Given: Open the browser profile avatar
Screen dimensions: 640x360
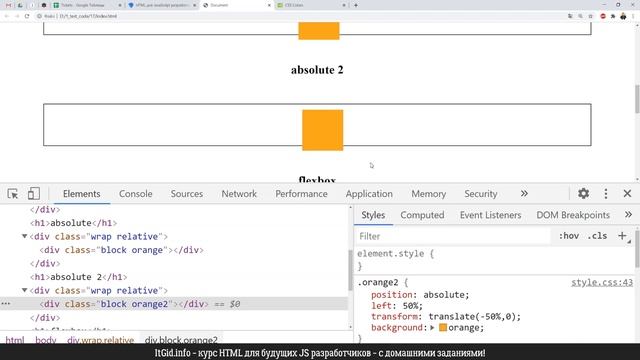Looking at the screenshot, I should pyautogui.click(x=623, y=16).
